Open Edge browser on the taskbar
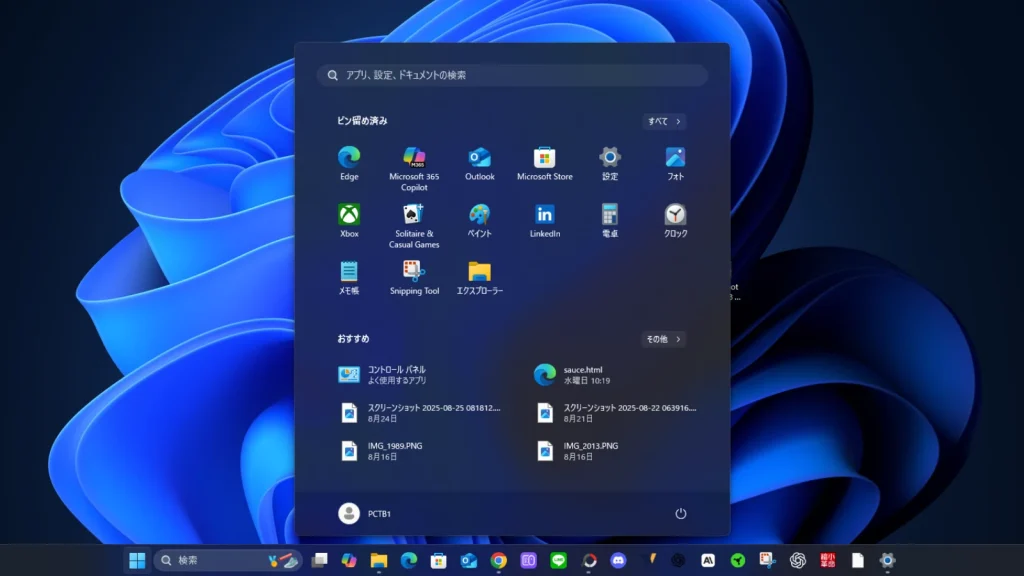 click(x=409, y=560)
